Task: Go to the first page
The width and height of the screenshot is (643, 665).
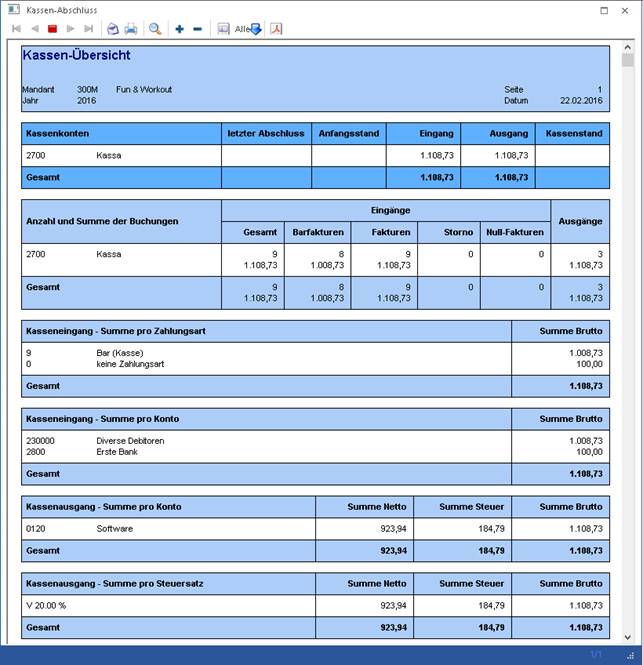Action: (16, 29)
